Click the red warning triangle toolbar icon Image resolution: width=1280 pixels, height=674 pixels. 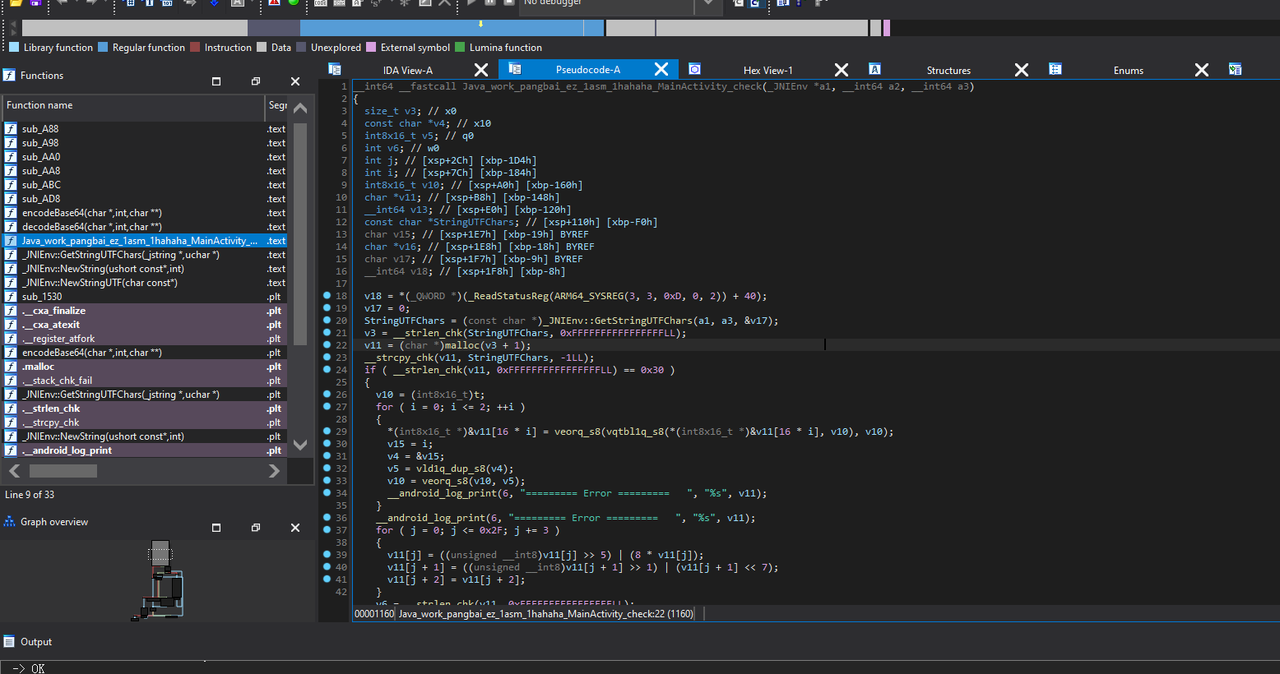pos(275,3)
